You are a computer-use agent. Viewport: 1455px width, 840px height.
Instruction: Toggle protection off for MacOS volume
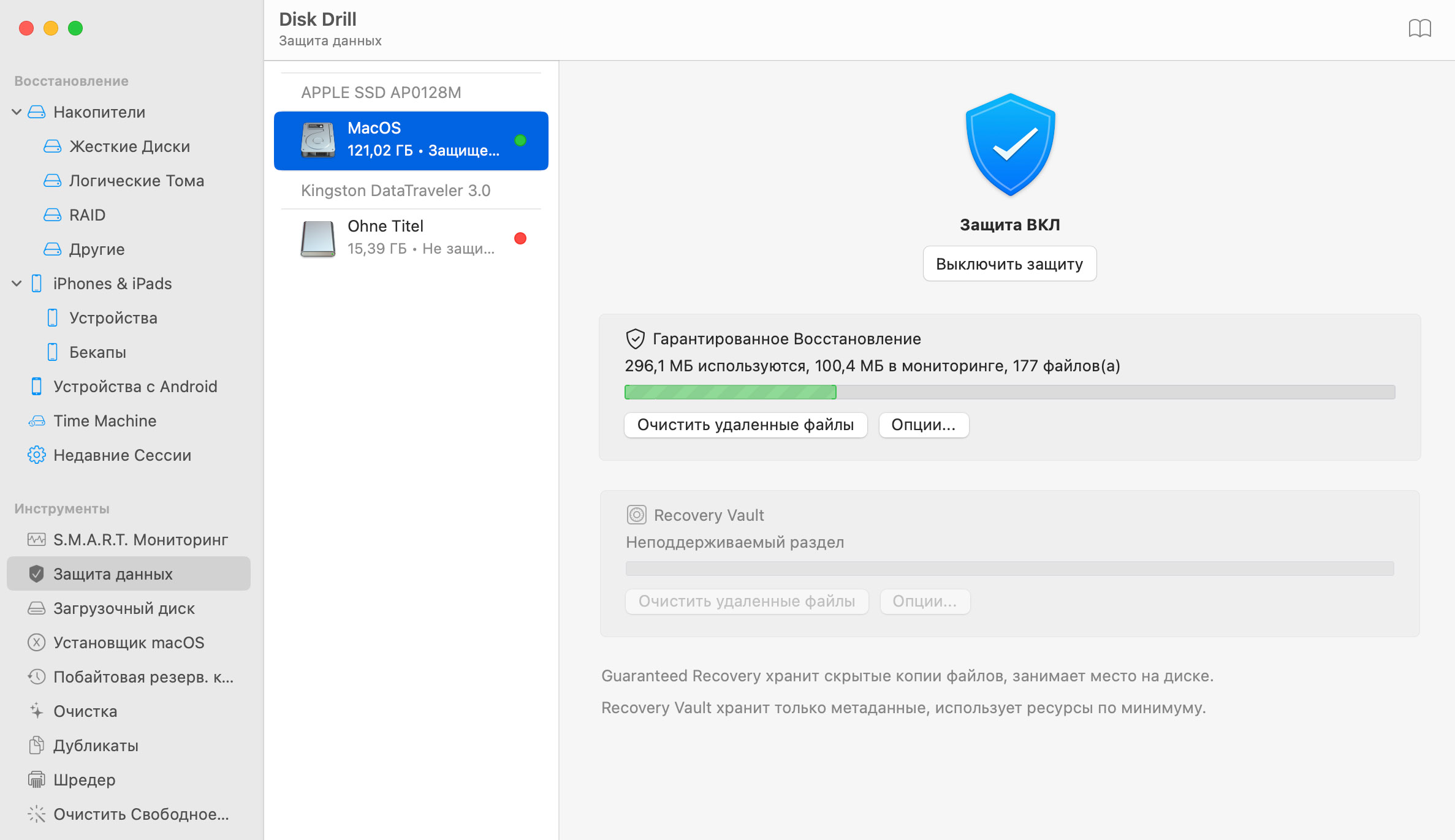[1009, 264]
